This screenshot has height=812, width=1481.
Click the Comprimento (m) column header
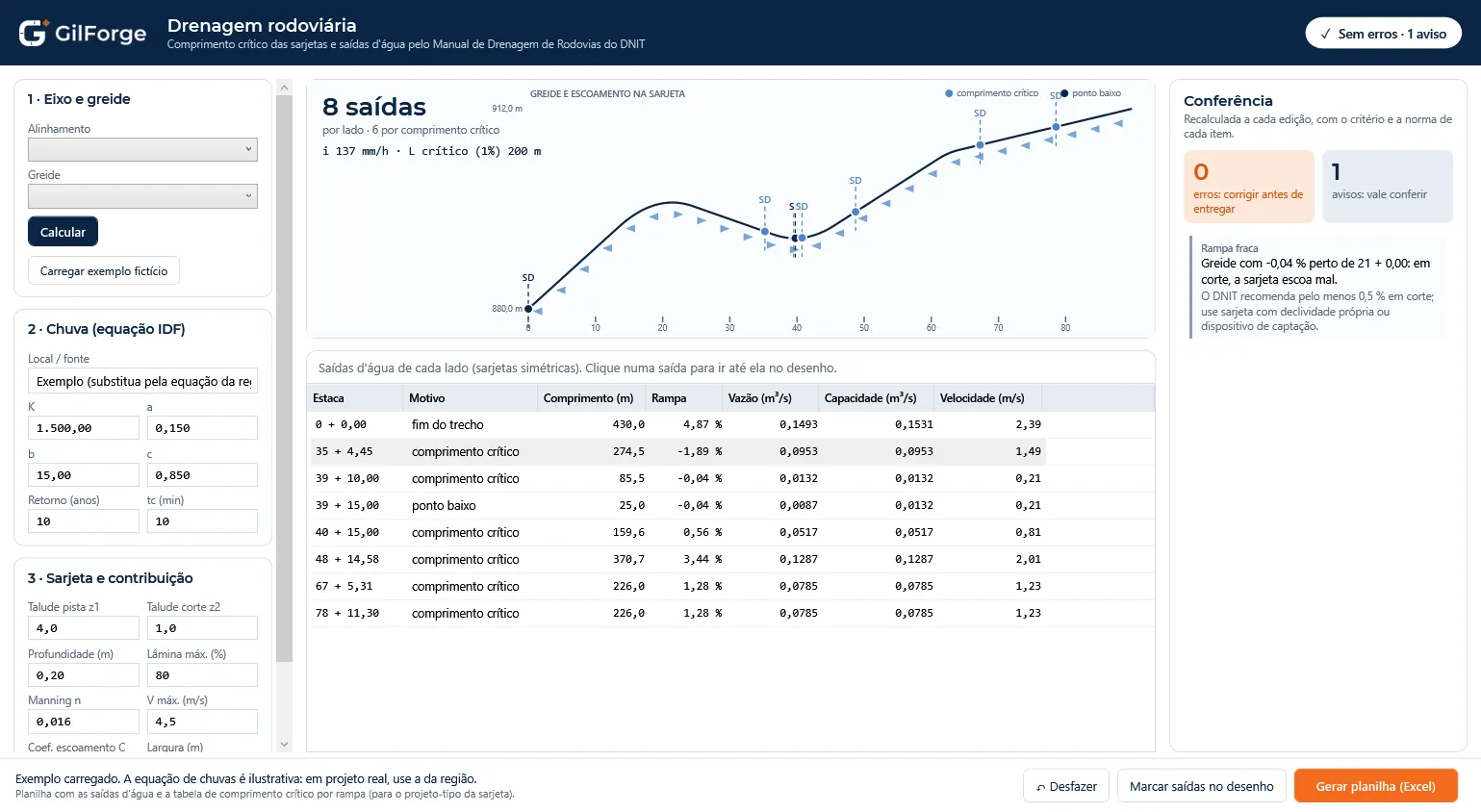click(x=591, y=397)
